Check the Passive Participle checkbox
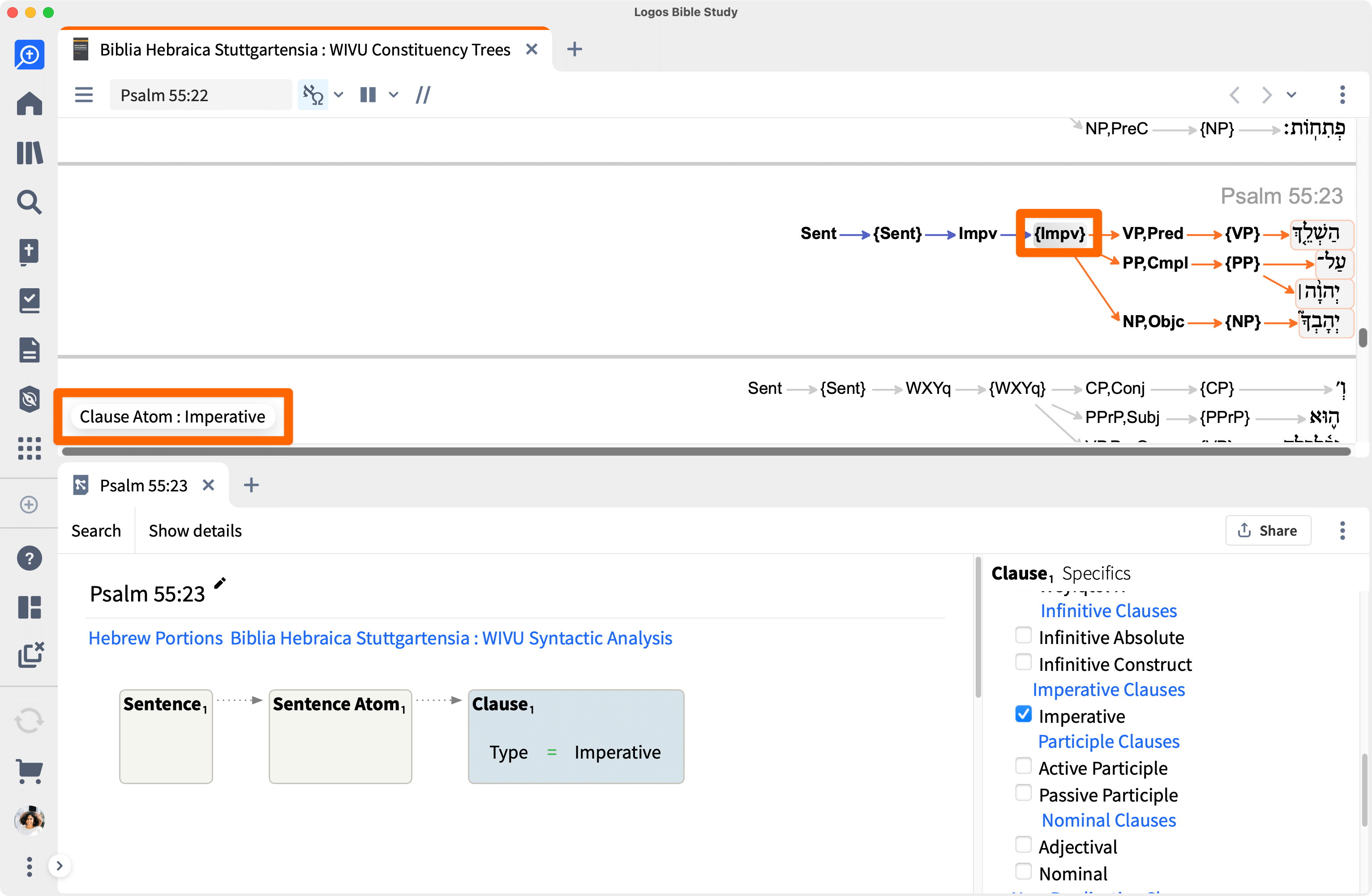 (1023, 794)
